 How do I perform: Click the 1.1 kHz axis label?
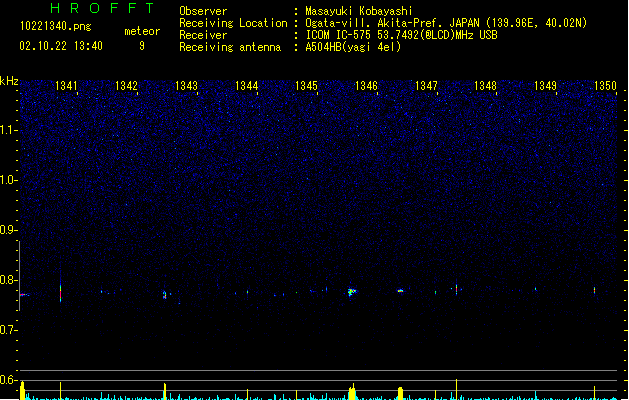coord(8,130)
